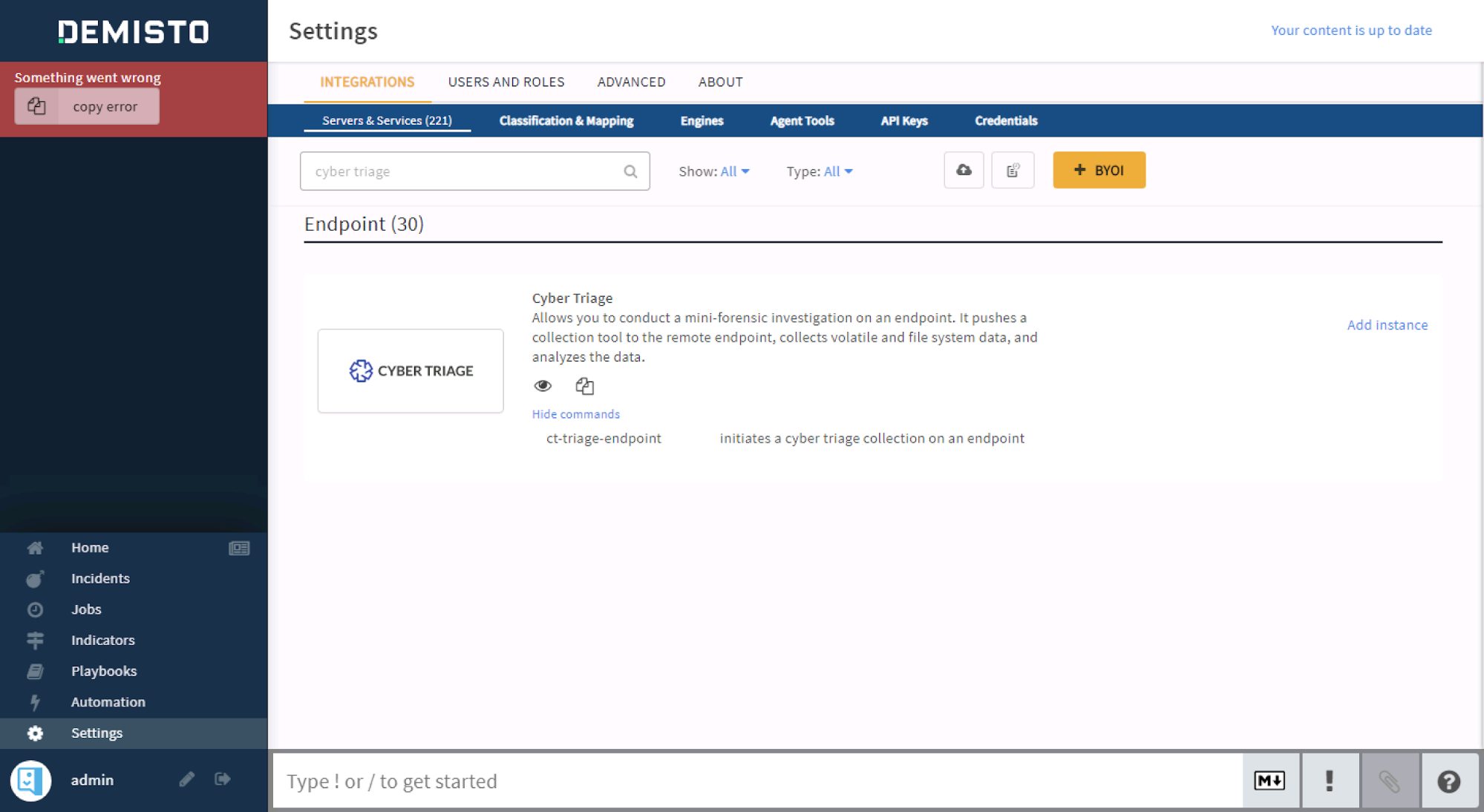Select Servers & Services (221) subtab
Viewport: 1484px width, 812px height.
point(387,120)
